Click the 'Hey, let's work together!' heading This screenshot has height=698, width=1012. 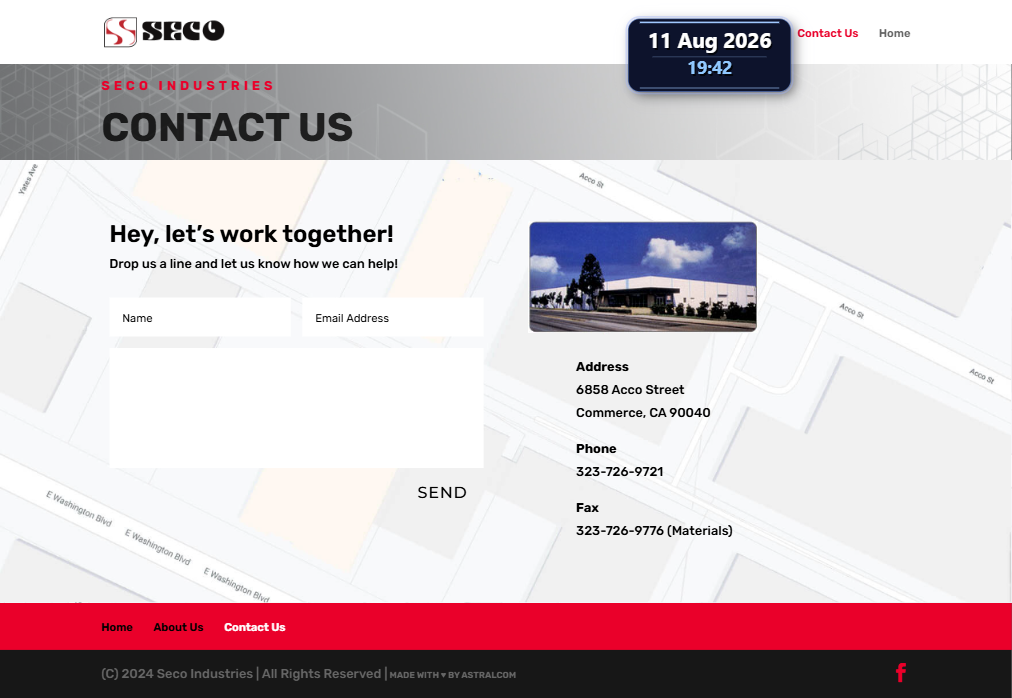(x=251, y=234)
